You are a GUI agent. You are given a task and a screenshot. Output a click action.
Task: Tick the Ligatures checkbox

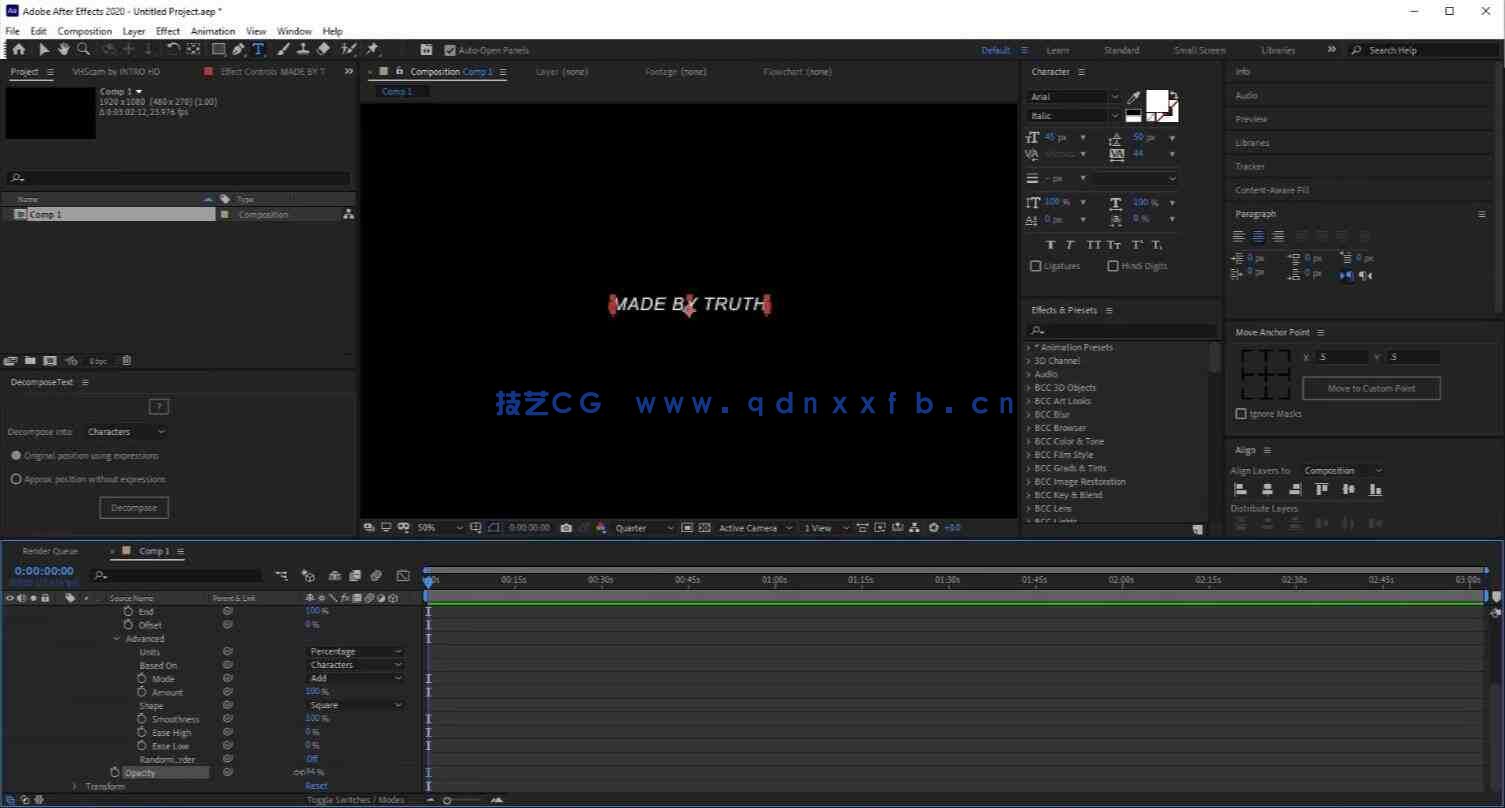[x=1035, y=266]
